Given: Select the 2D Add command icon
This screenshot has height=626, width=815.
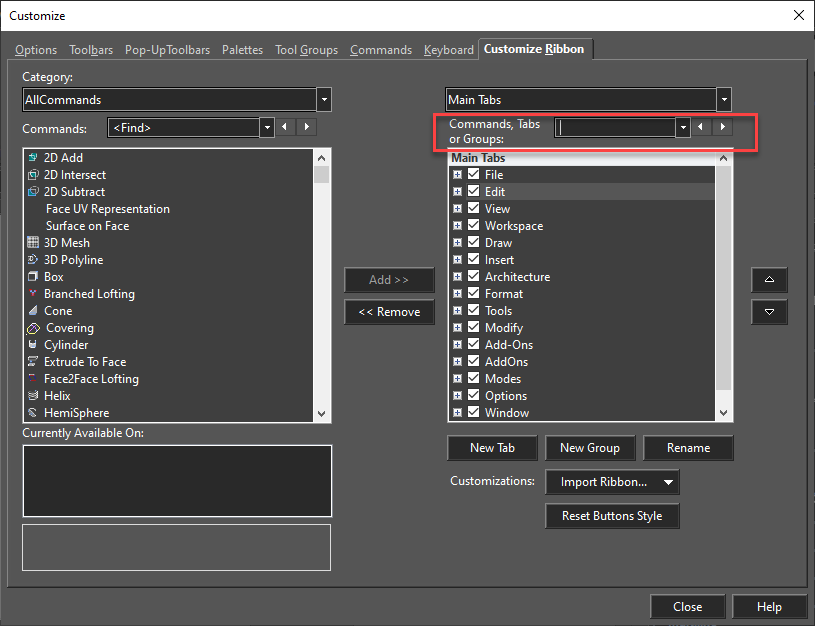Looking at the screenshot, I should 33,158.
